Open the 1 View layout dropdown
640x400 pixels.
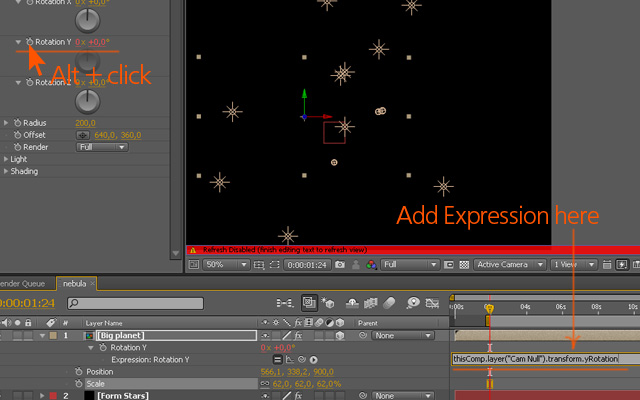pyautogui.click(x=573, y=265)
